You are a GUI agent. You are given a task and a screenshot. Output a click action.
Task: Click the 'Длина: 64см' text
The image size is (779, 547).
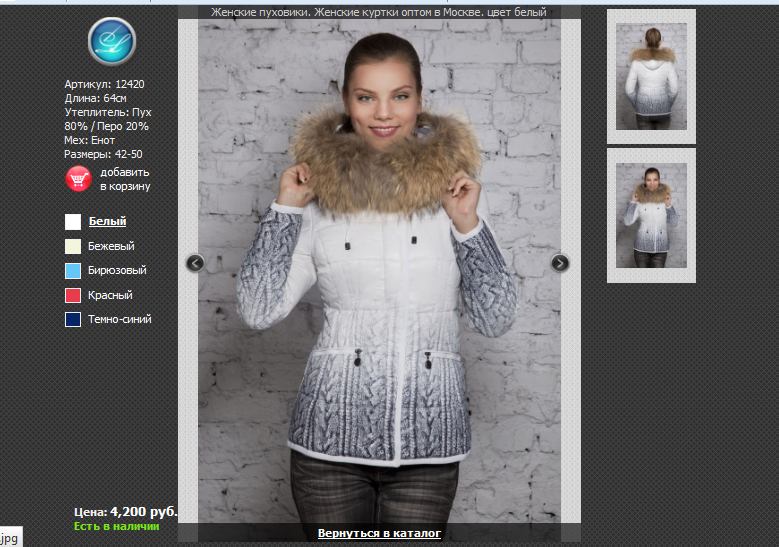click(x=95, y=98)
